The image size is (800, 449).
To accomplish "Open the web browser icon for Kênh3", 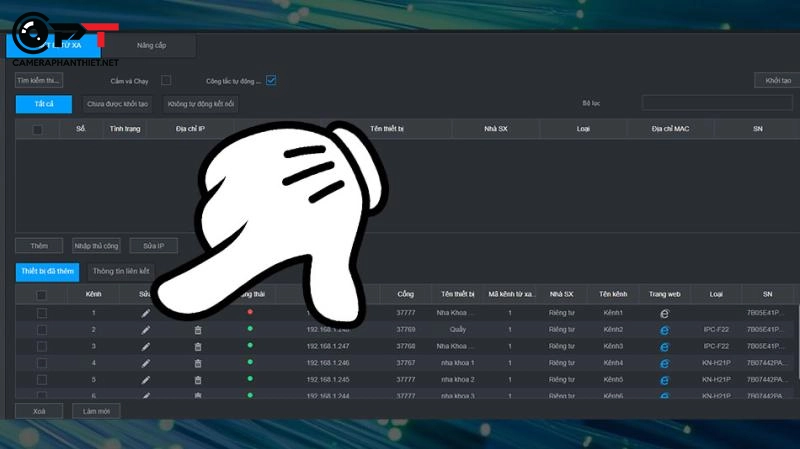I will [x=664, y=346].
